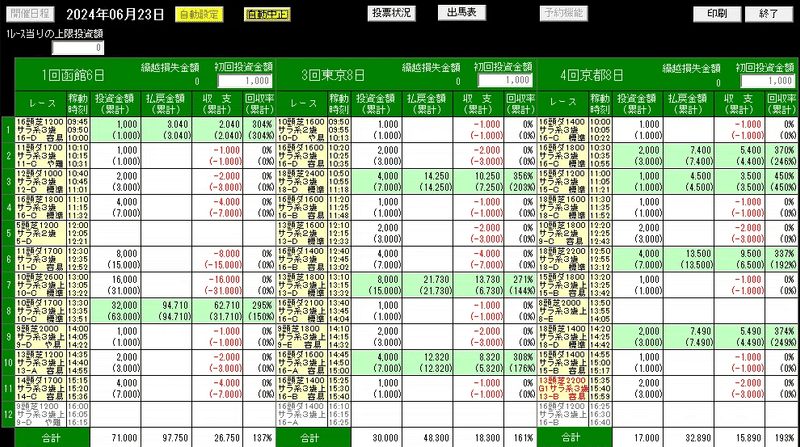
Task: Click the yellow 自動中止 button
Action: tap(267, 14)
